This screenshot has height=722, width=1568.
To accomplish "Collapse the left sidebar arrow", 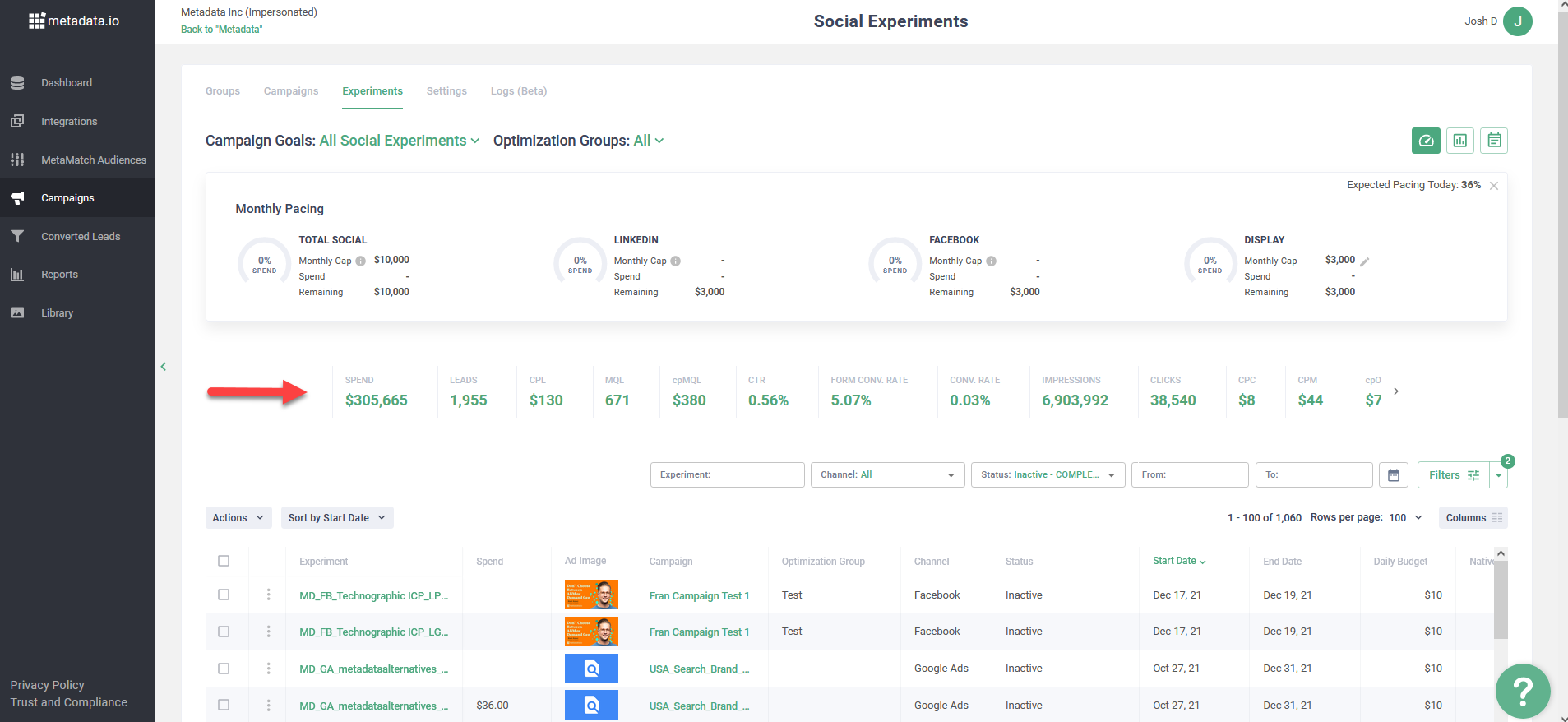I will 164,367.
